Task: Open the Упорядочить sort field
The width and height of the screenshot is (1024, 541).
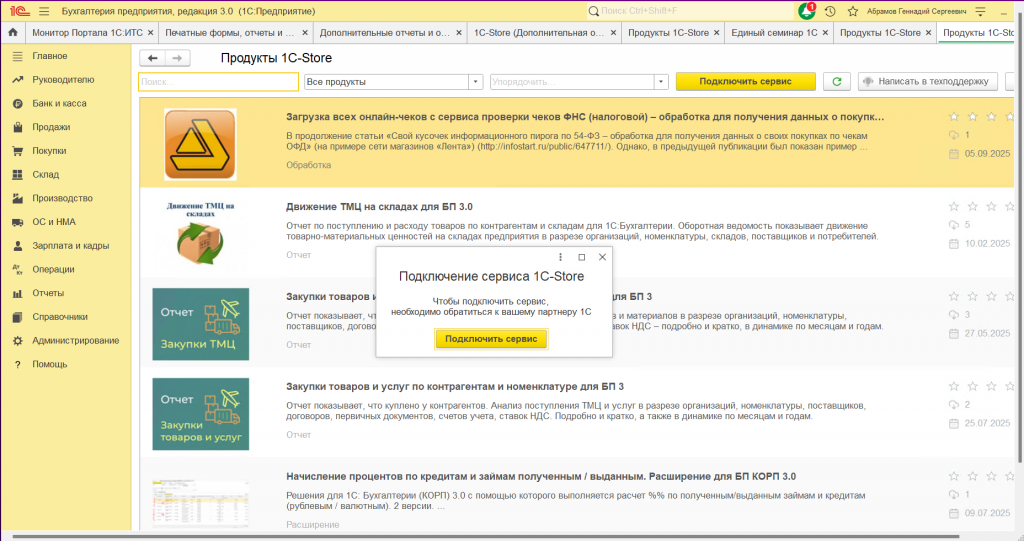Action: point(572,82)
